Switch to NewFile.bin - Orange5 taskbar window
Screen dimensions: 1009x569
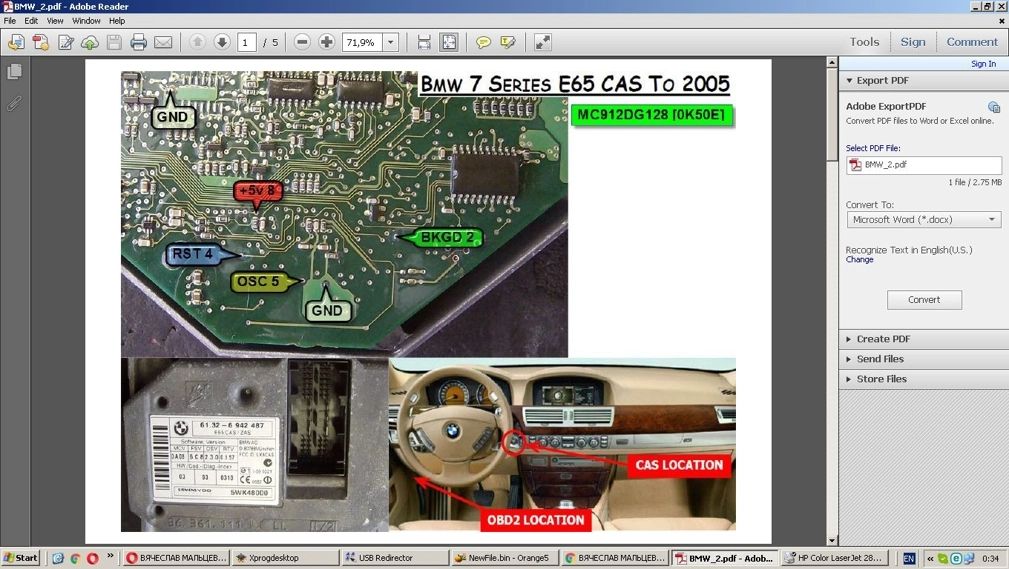pos(504,558)
